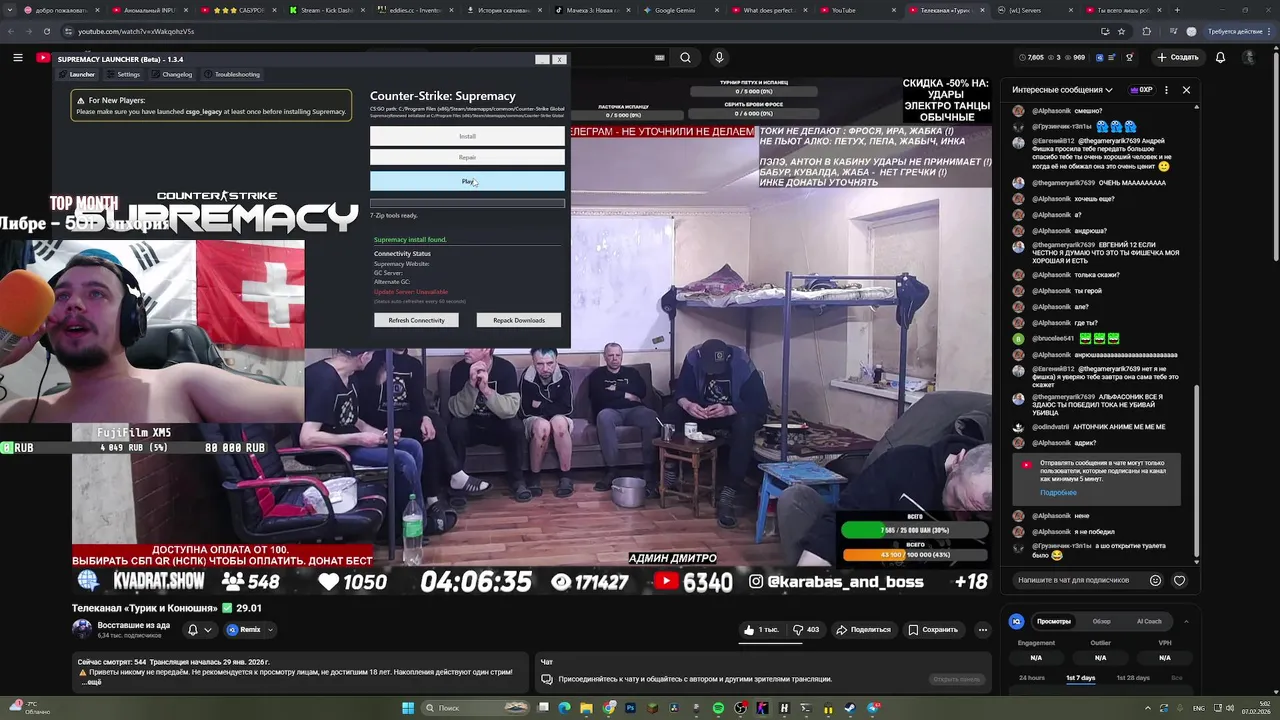Open the YouTube guide hamburger menu
The height and width of the screenshot is (720, 1280).
click(x=17, y=58)
